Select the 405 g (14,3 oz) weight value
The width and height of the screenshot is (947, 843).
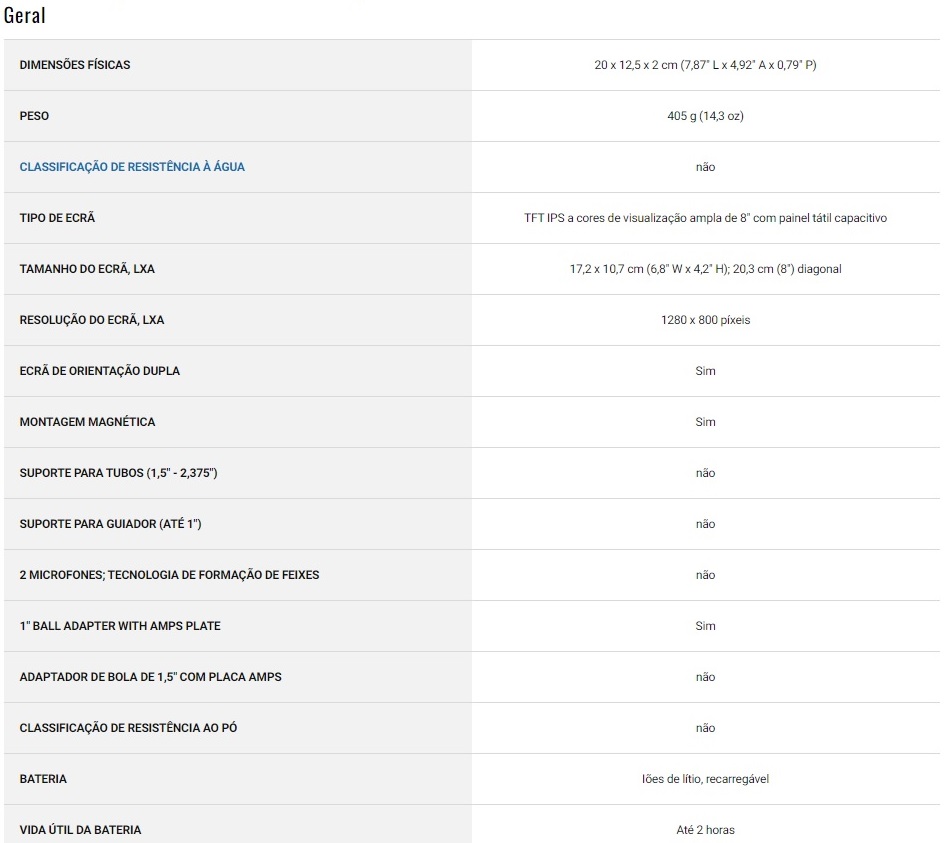pyautogui.click(x=705, y=116)
